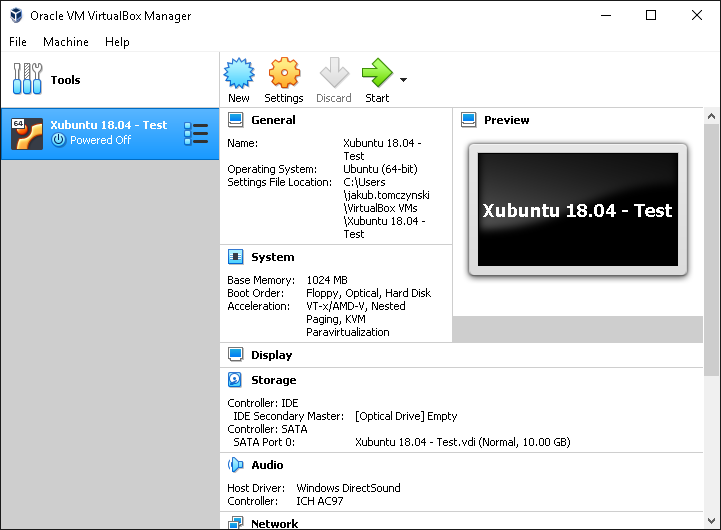Click the 'Settings File Location:' label
Image resolution: width=721 pixels, height=530 pixels.
[x=280, y=182]
